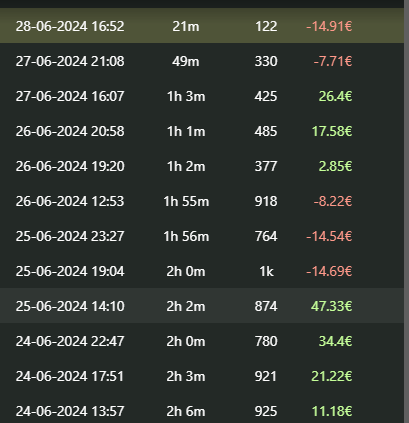Choose the 25-06-2024 23:27 session row

click(x=202, y=236)
